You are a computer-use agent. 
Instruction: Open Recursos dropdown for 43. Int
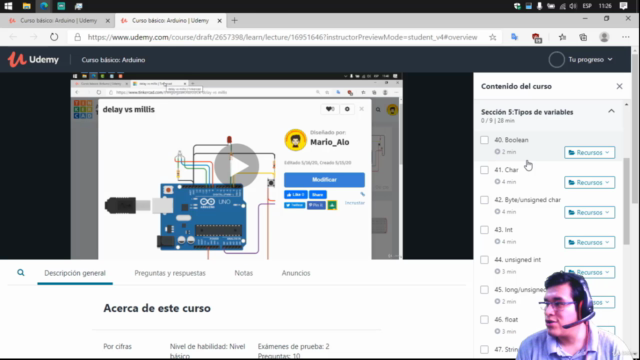click(589, 242)
